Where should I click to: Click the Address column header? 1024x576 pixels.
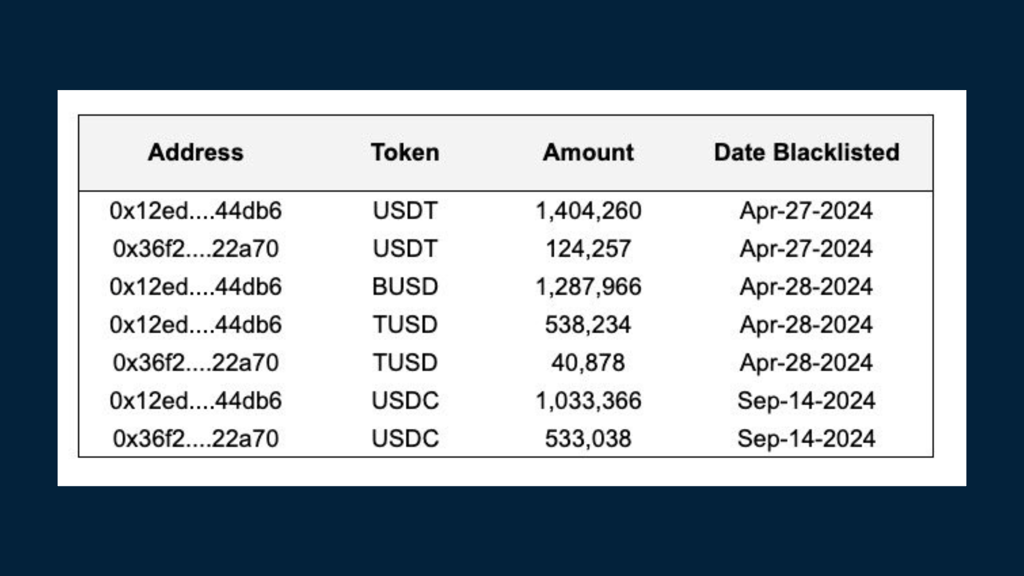coord(195,152)
